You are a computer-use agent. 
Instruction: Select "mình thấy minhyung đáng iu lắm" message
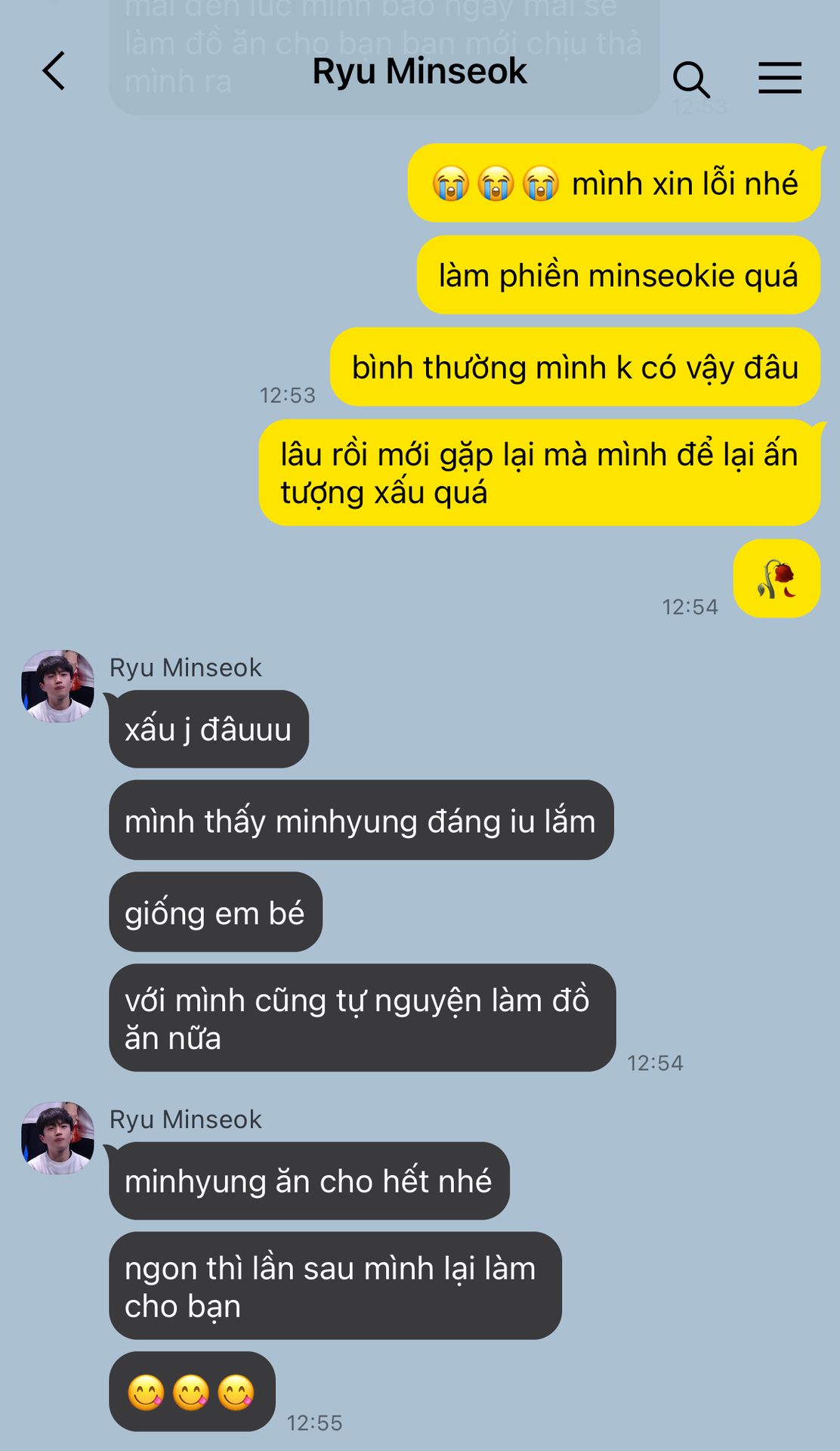click(x=361, y=821)
